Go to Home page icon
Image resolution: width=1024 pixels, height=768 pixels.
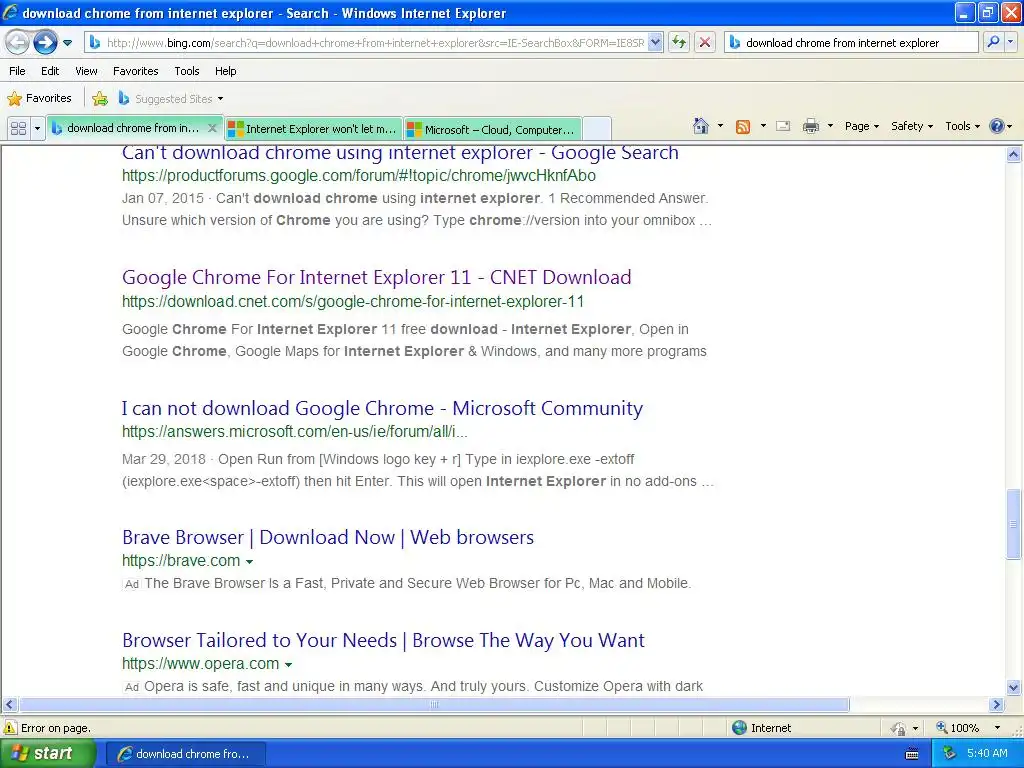click(701, 126)
